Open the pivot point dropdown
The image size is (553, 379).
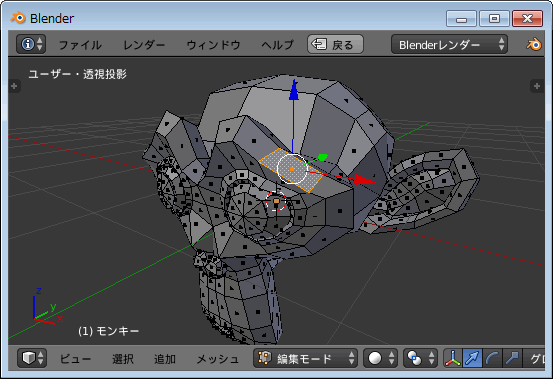tap(420, 358)
